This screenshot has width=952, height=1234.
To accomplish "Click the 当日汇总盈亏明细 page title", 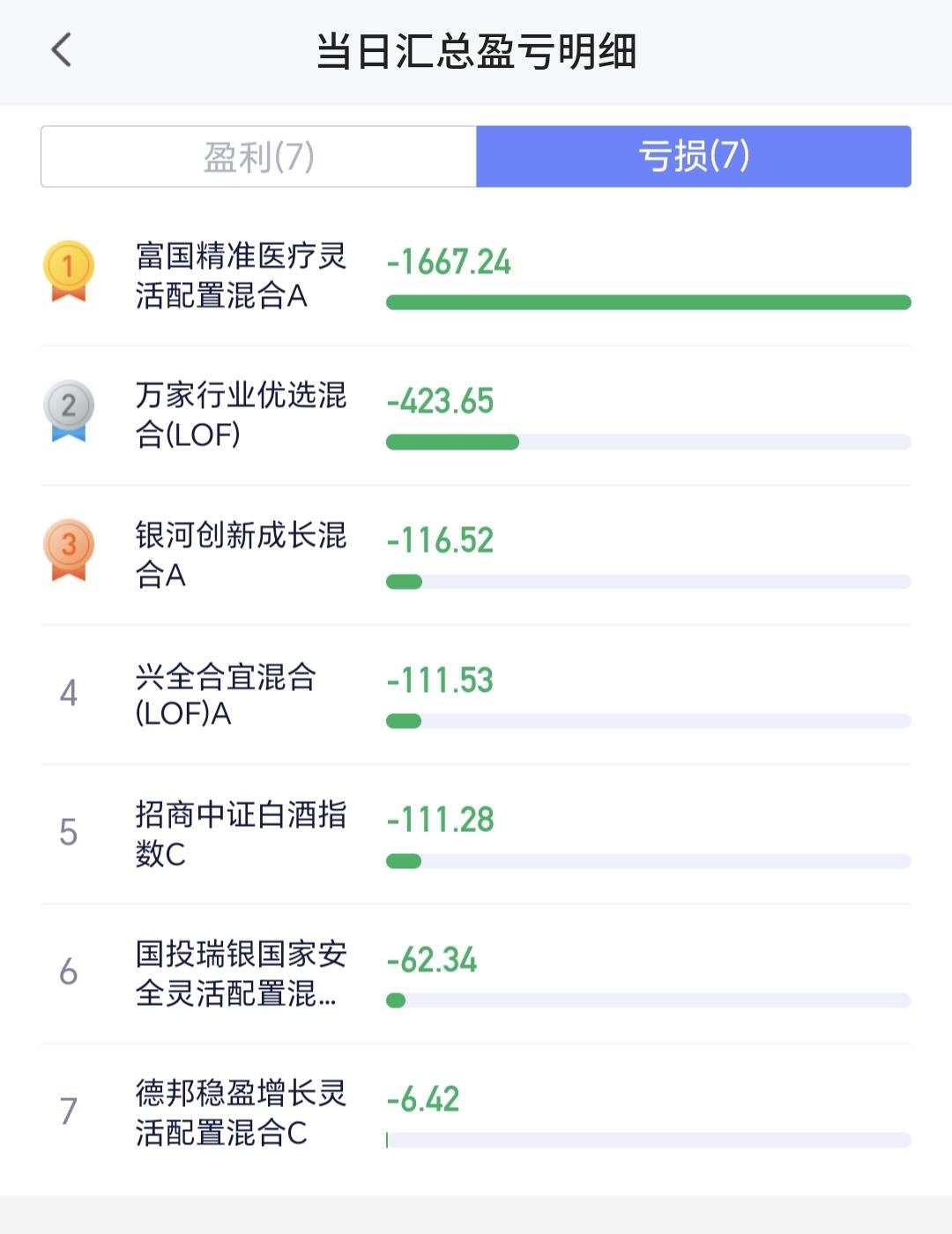I will click(x=476, y=51).
